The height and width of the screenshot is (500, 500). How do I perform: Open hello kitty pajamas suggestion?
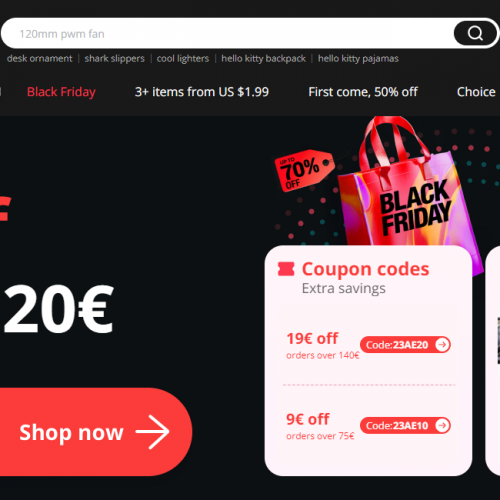[358, 59]
